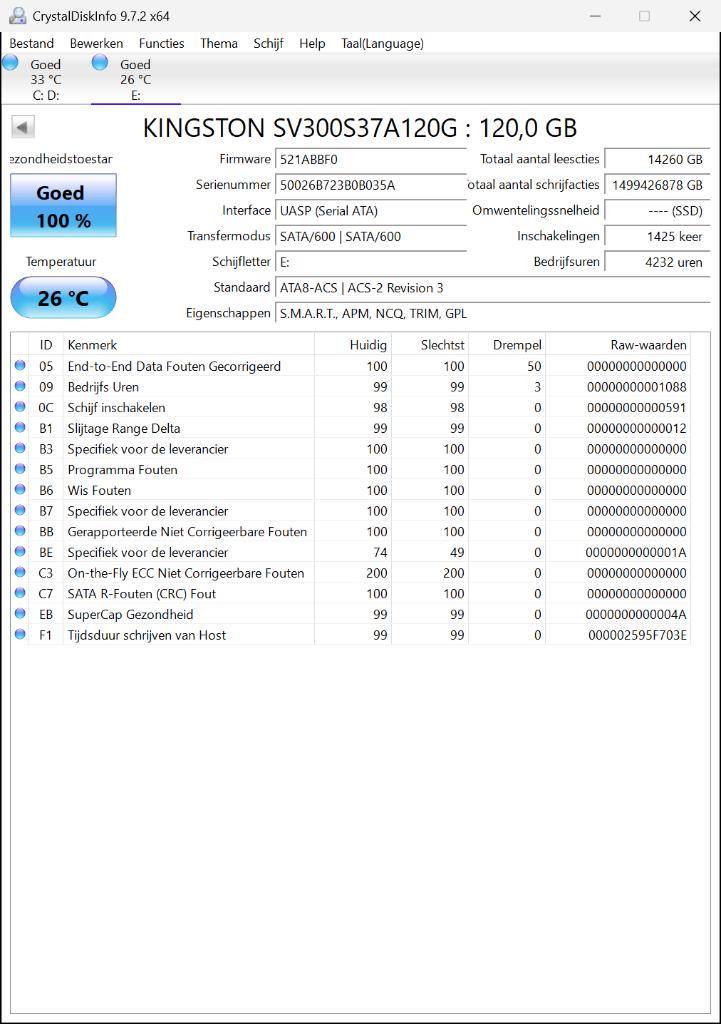Open the Help menu
Viewport: 721px width, 1024px height.
[312, 43]
